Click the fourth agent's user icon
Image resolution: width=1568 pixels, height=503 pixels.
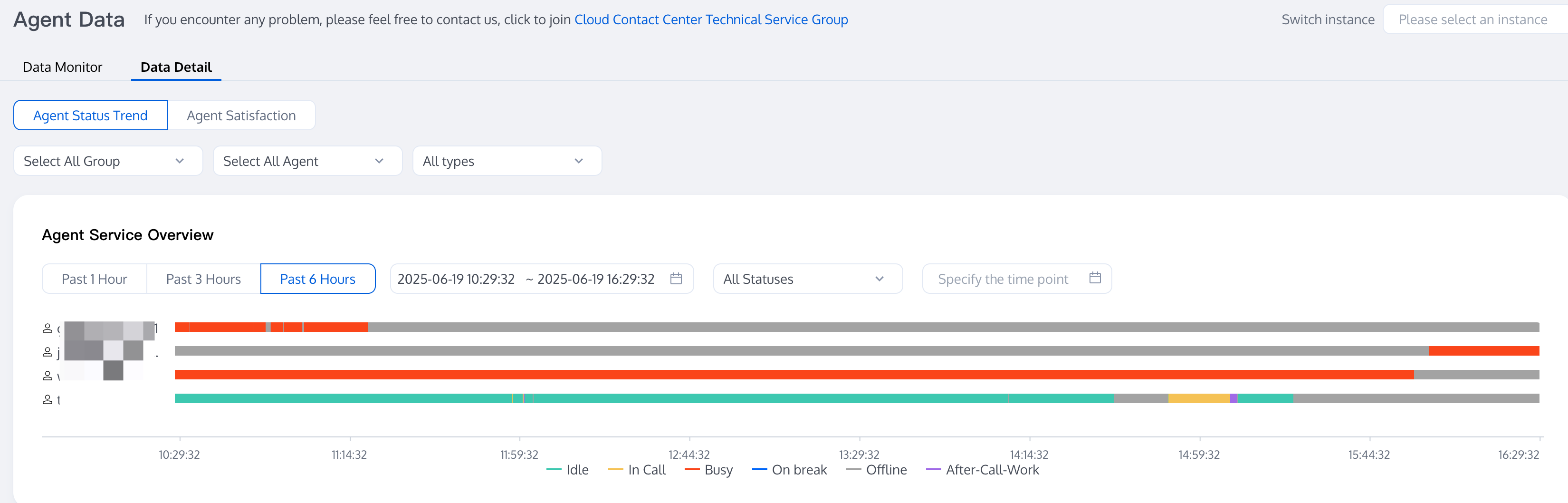point(48,399)
